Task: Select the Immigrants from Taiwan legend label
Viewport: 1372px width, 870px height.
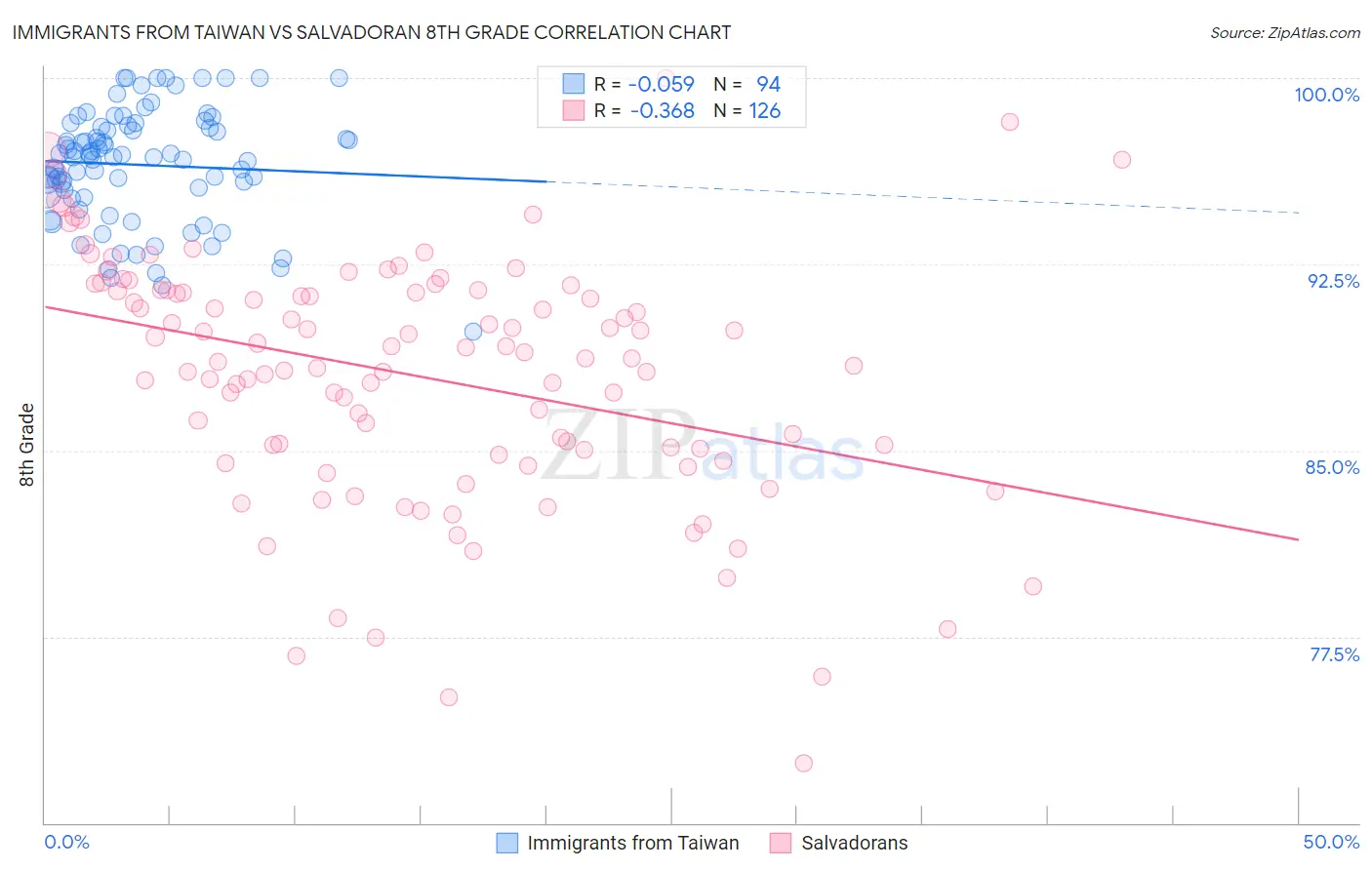Action: (x=633, y=843)
